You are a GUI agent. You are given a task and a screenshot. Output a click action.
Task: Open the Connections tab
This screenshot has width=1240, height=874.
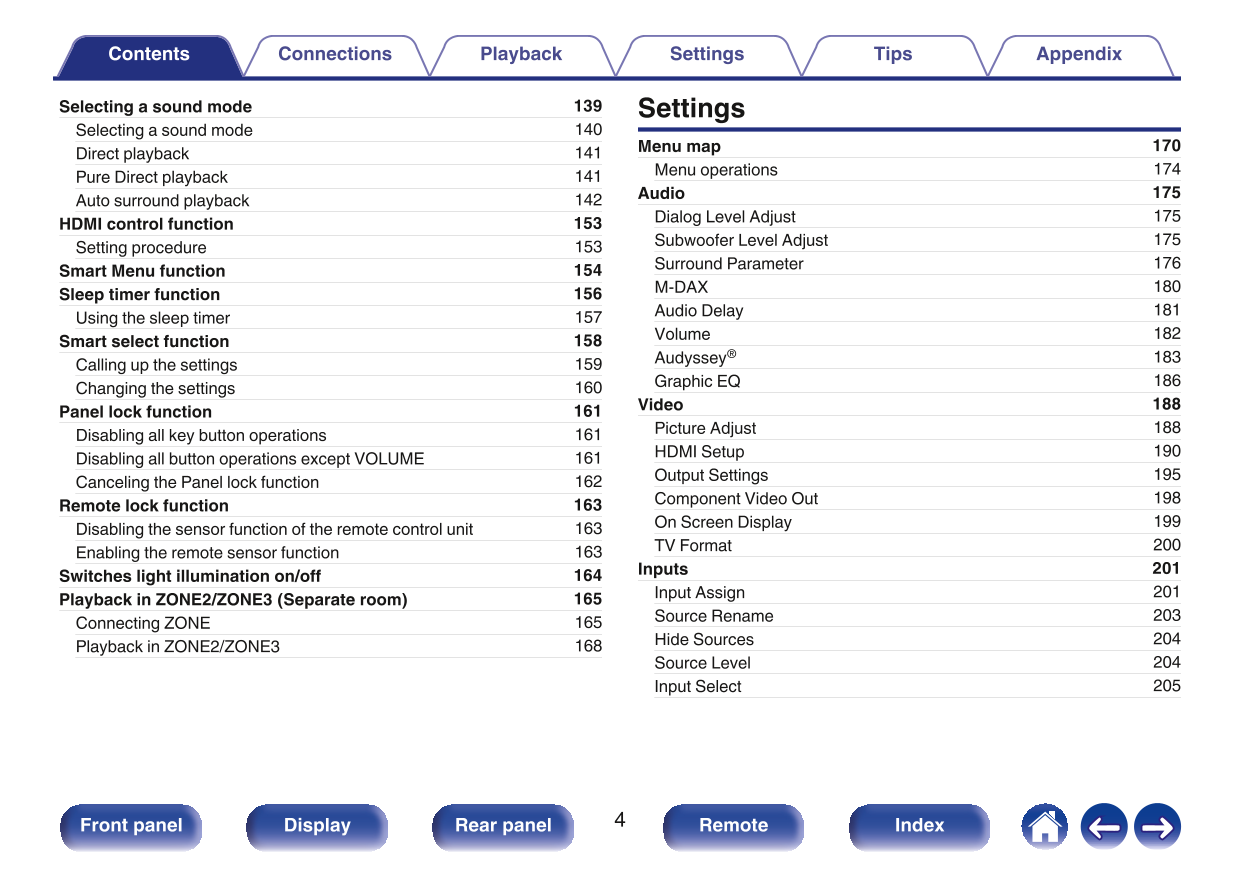(334, 55)
